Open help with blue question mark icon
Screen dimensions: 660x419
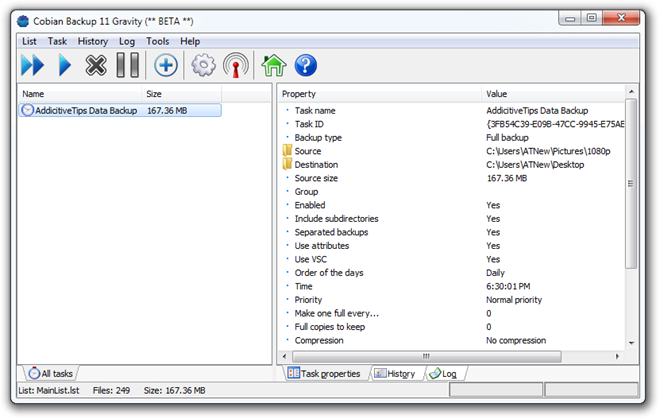[306, 65]
